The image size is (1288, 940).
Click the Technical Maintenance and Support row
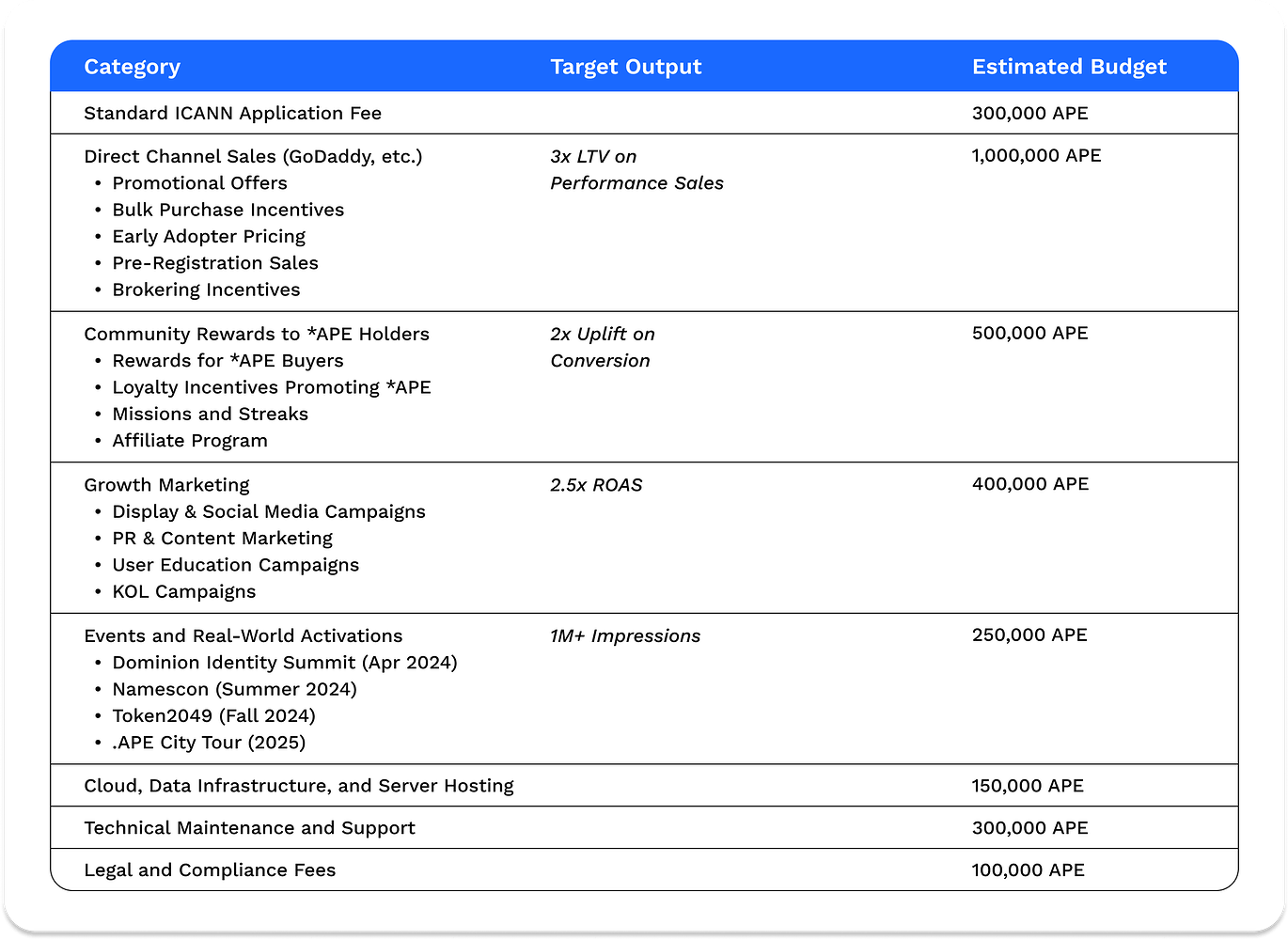249,828
